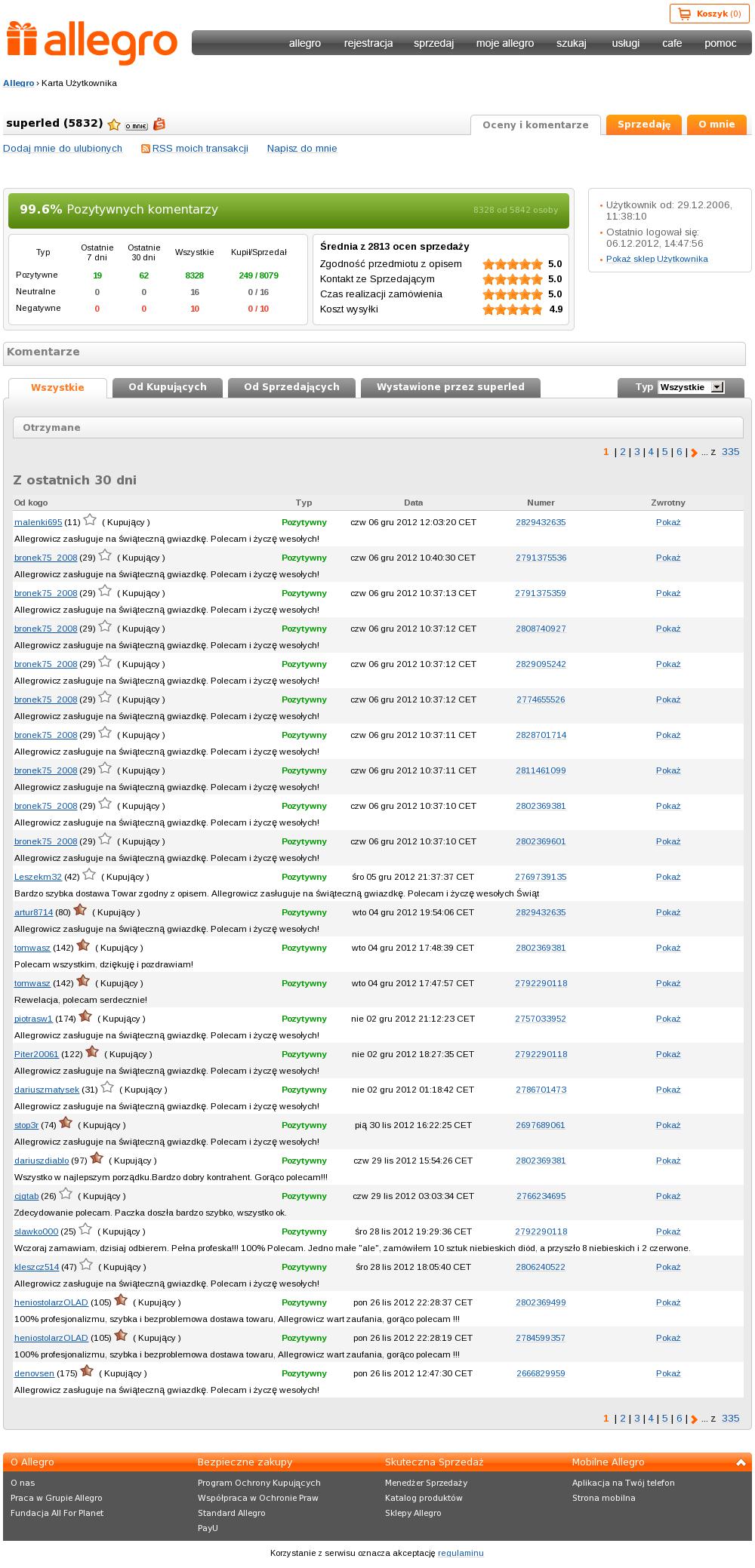Select the Oceny i komentarze tab
The image size is (755, 1568).
[x=535, y=125]
